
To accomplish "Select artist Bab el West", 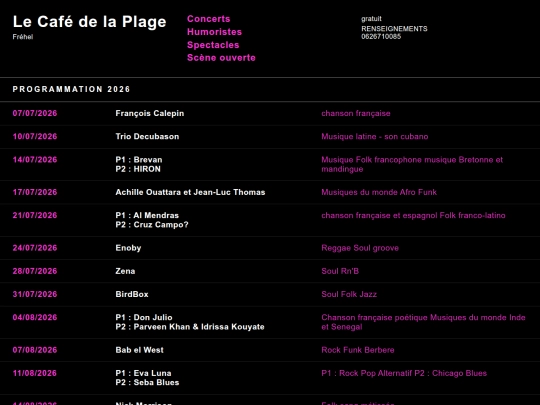I will point(139,350).
